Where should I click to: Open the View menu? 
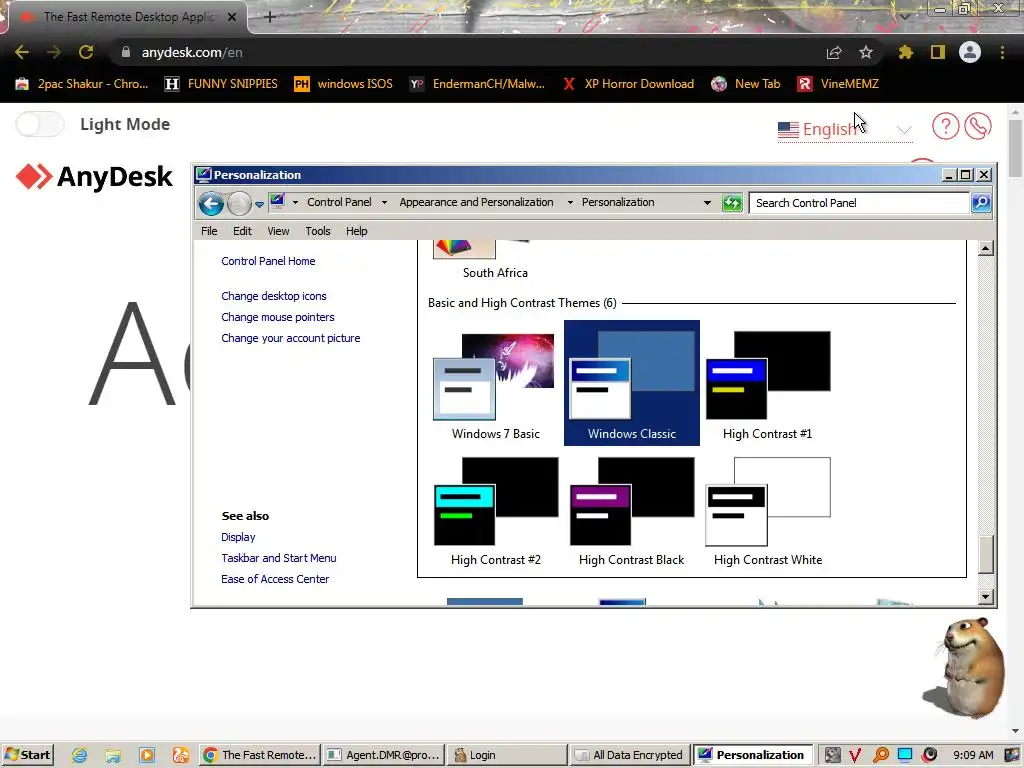coord(278,231)
